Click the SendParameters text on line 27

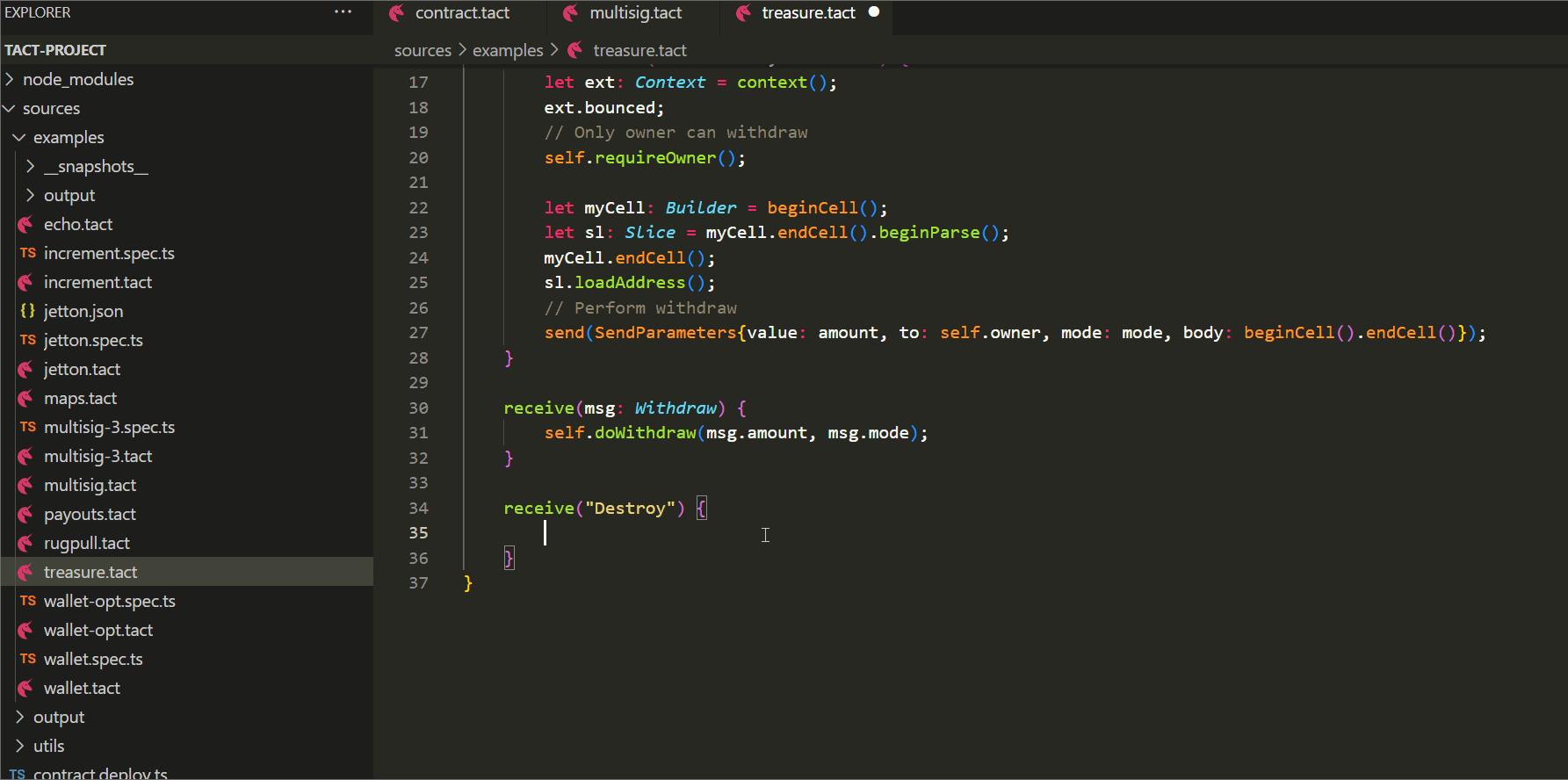coord(665,333)
